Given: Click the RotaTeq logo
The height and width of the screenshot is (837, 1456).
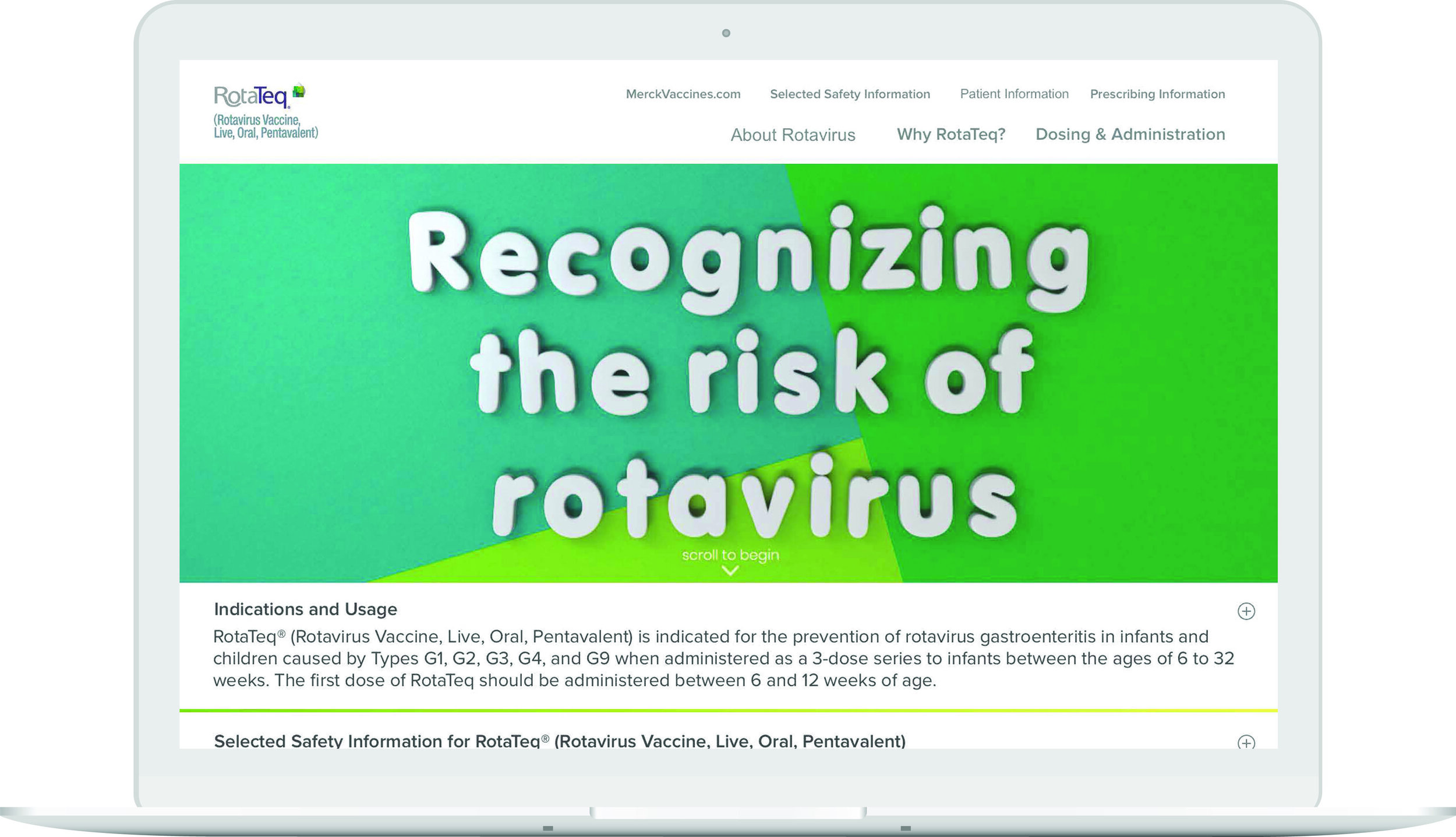Looking at the screenshot, I should click(260, 96).
